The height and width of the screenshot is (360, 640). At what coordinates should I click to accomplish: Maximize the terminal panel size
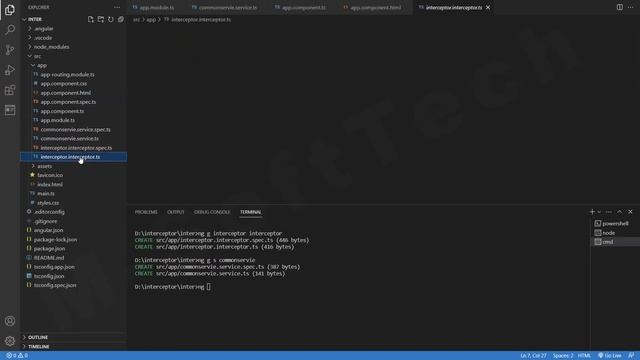point(620,212)
